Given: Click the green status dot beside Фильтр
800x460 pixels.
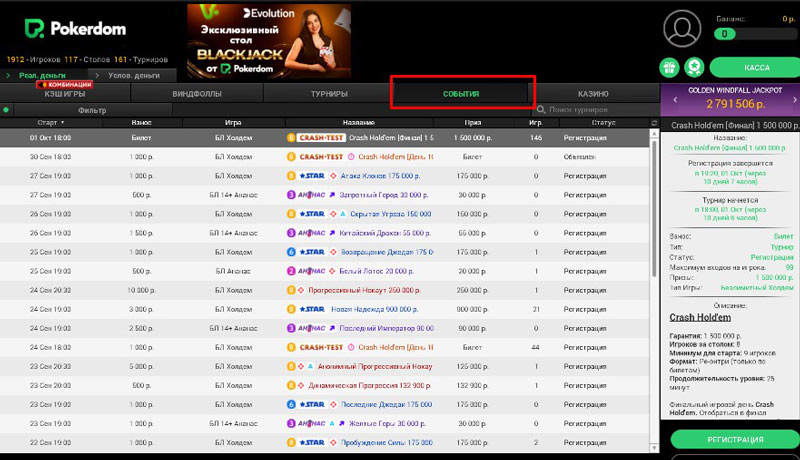Looking at the screenshot, I should click(6, 110).
